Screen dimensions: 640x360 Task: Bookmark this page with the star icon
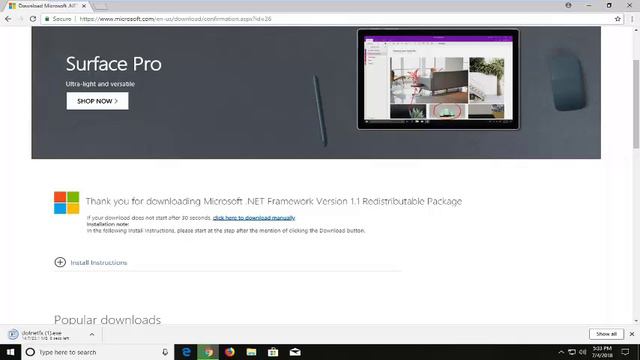(618, 19)
